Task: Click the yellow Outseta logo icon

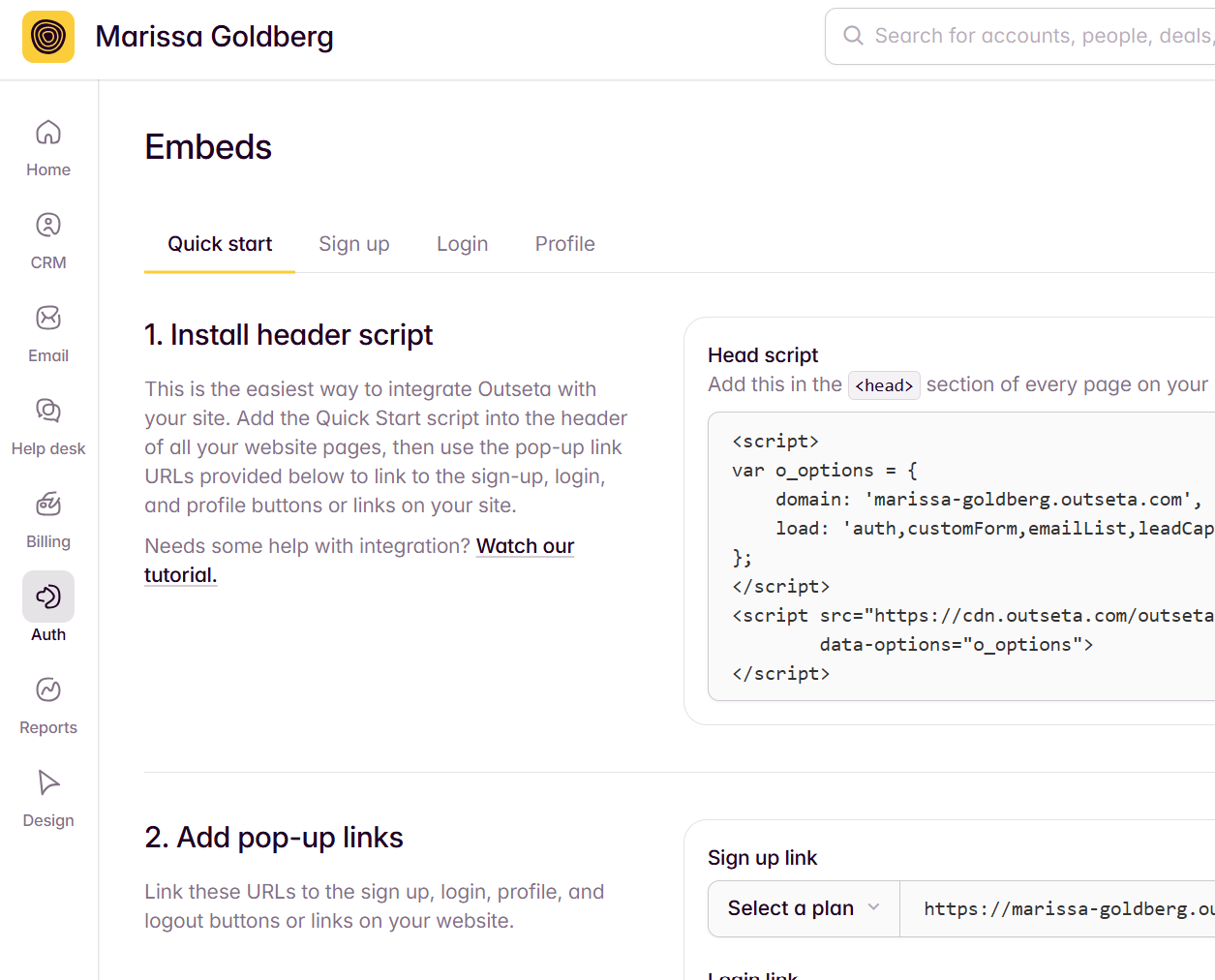Action: [48, 37]
